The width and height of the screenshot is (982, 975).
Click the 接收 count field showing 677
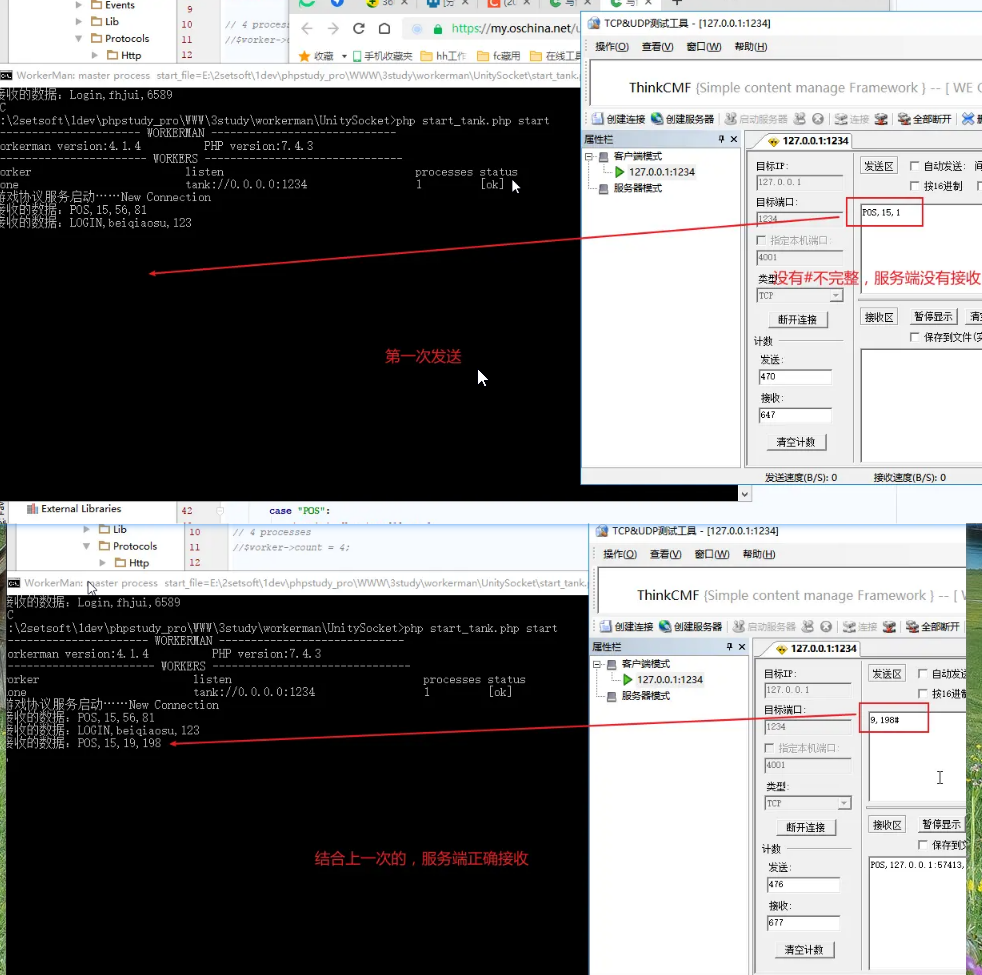click(x=803, y=923)
